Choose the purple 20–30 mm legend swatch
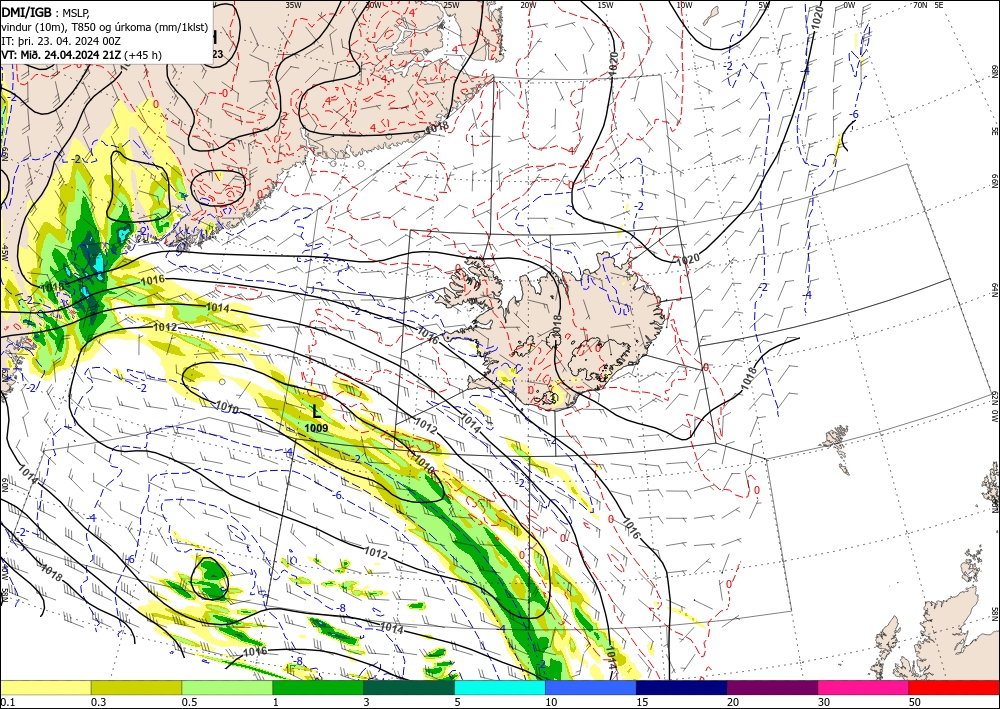Viewport: 1000px width, 709px height. point(772,687)
